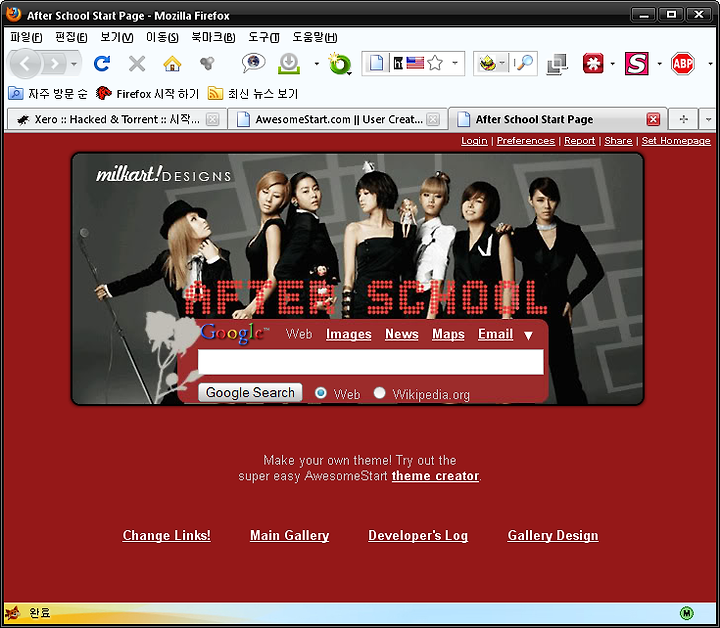Click the Google Search button
Image resolution: width=720 pixels, height=628 pixels.
coord(250,392)
